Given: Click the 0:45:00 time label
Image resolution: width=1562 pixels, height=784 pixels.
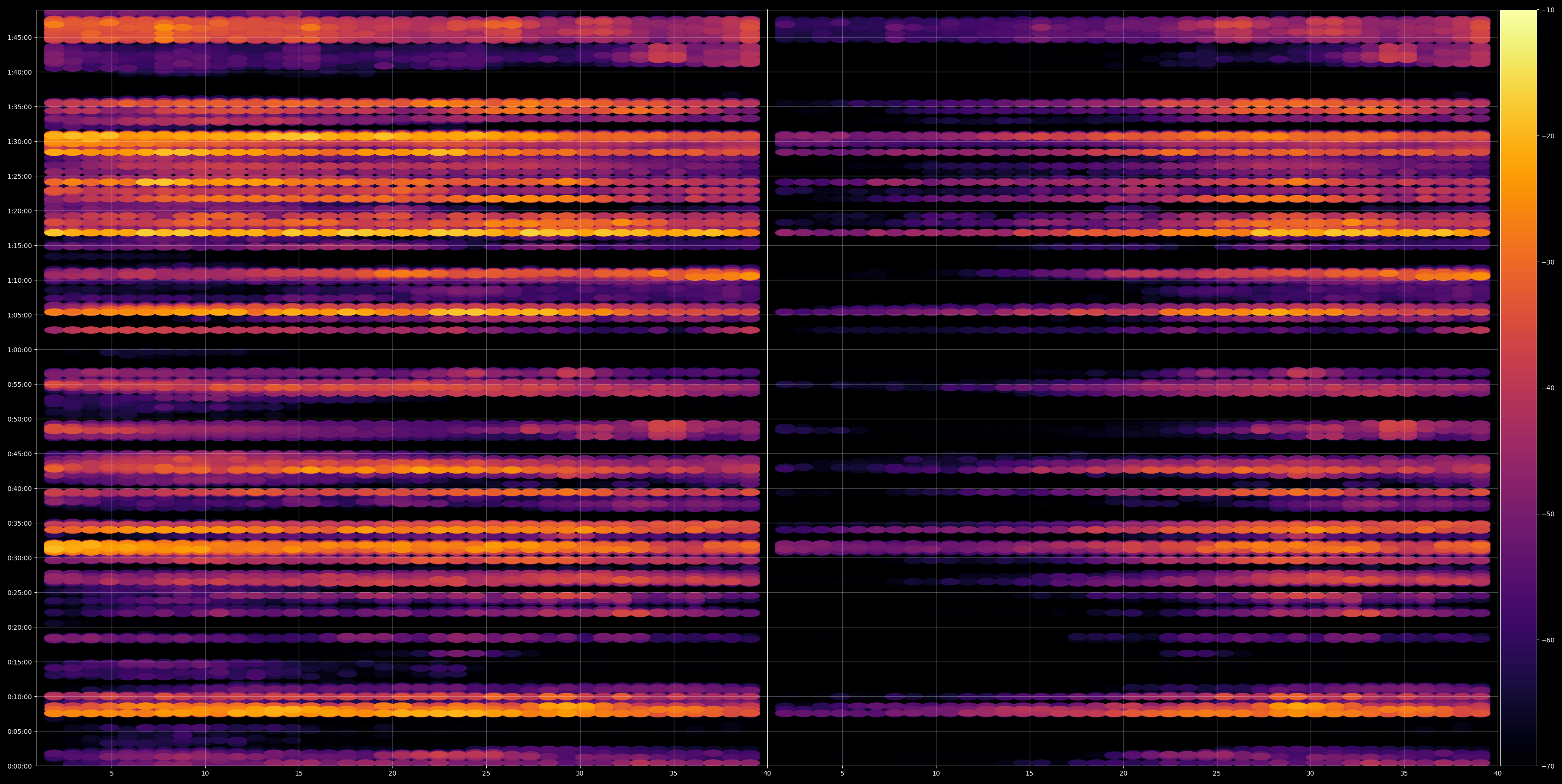Looking at the screenshot, I should [x=19, y=453].
